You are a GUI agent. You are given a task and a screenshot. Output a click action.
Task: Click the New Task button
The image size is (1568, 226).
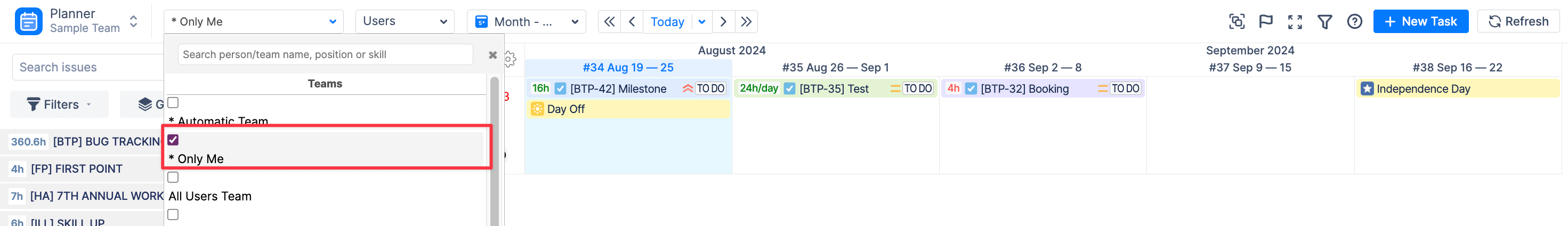[x=1420, y=22]
